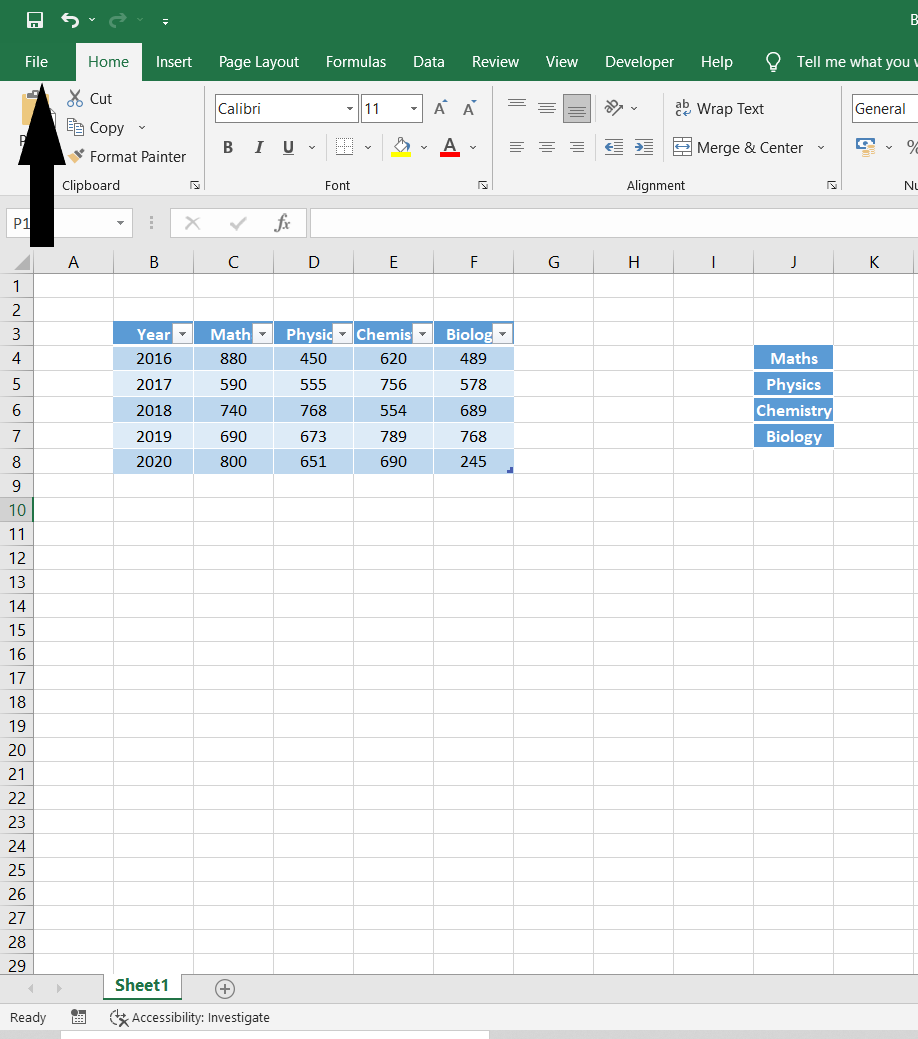The image size is (918, 1039).
Task: Run the Accessibility: Investigate checker
Action: click(189, 1017)
